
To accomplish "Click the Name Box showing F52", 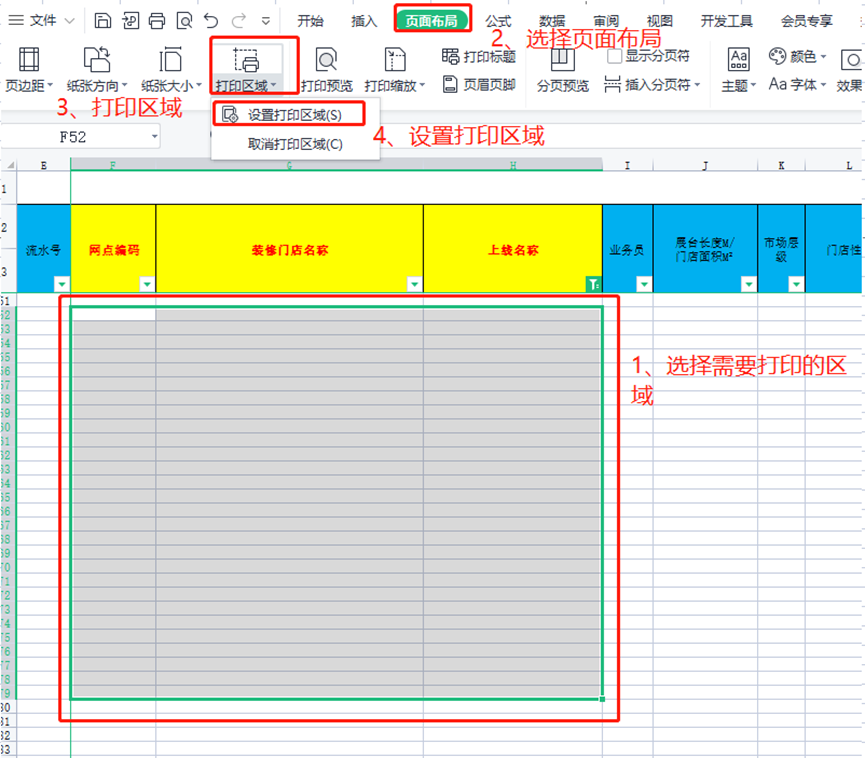I will [73, 137].
